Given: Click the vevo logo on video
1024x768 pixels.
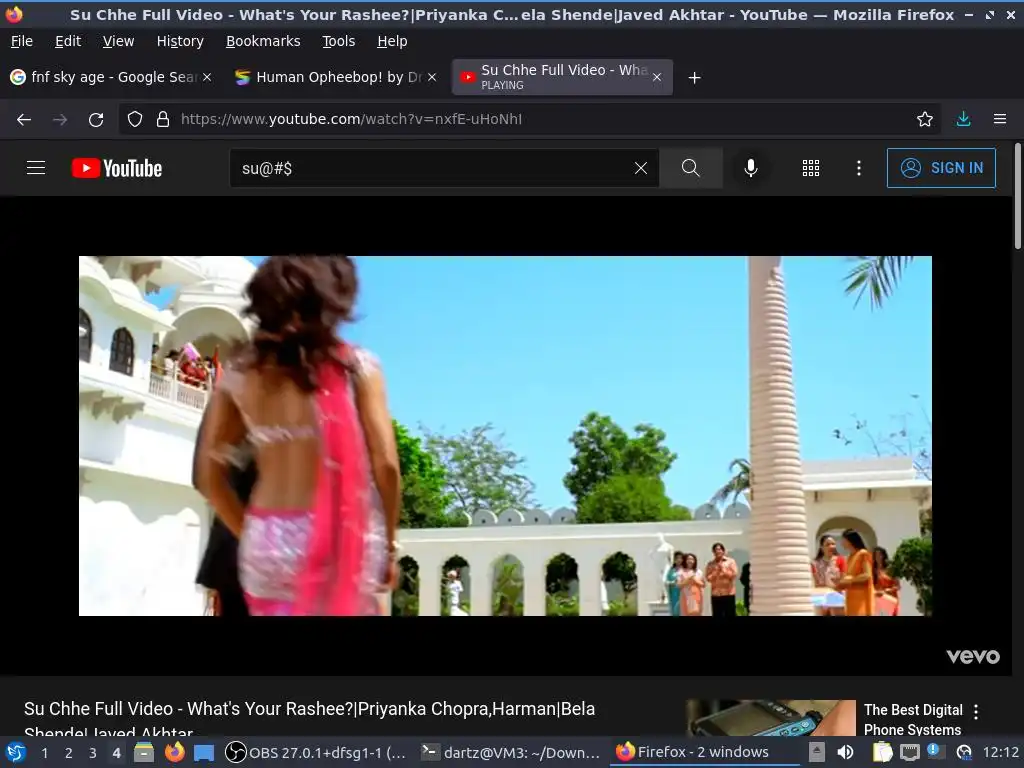Looking at the screenshot, I should point(973,656).
